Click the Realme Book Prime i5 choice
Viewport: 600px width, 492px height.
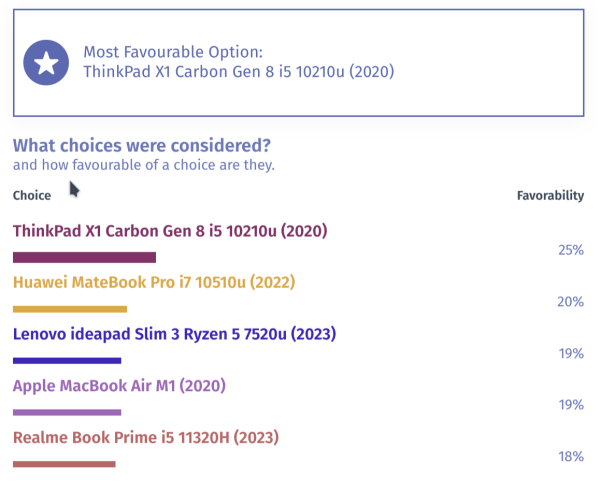click(146, 437)
